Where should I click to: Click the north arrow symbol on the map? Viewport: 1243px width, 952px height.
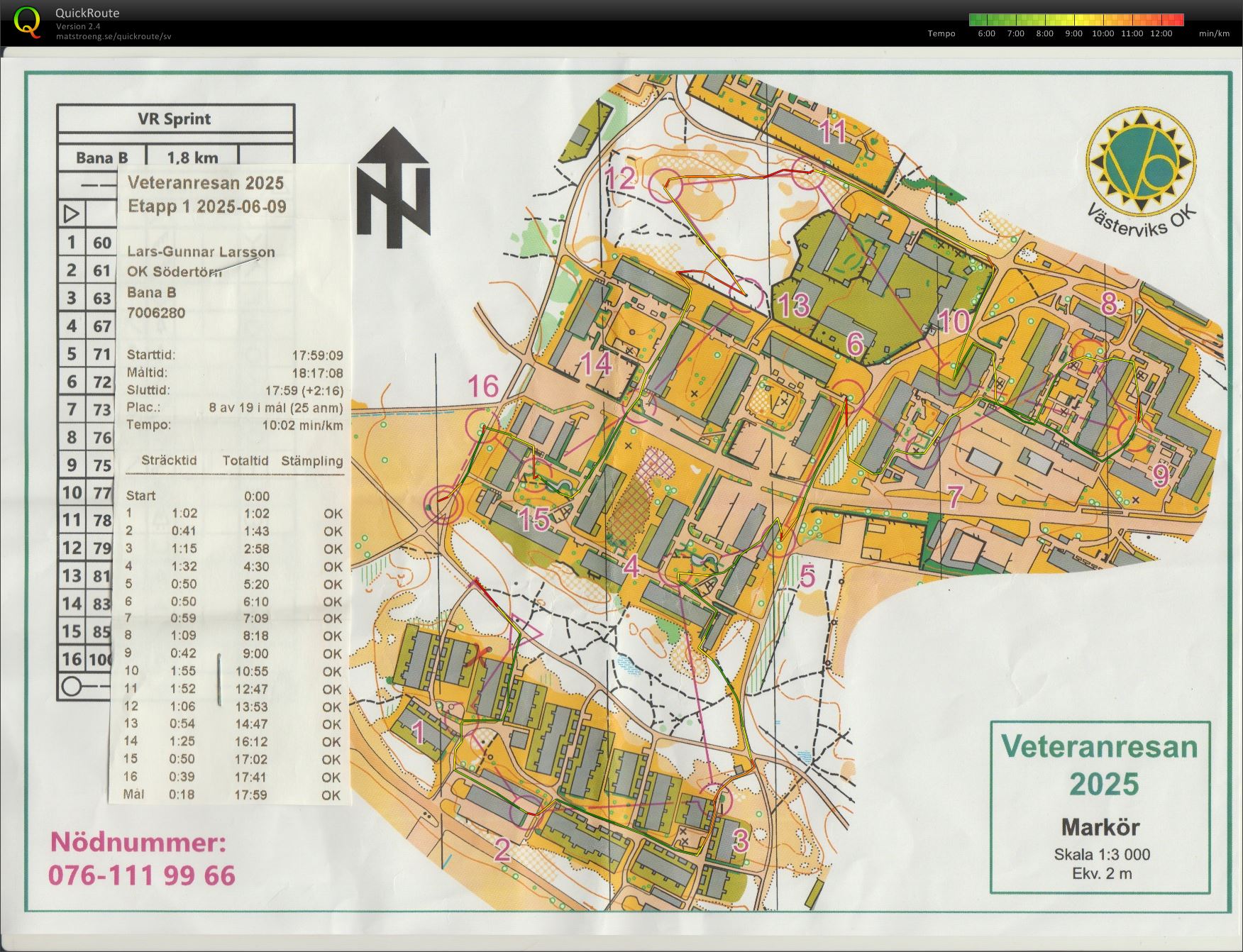tap(393, 187)
